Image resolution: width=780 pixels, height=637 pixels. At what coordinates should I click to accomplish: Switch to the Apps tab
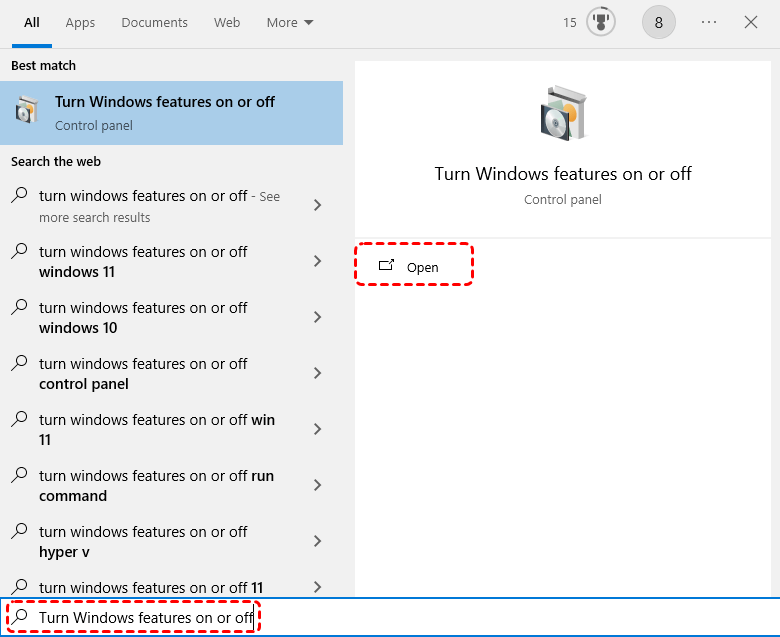click(80, 23)
